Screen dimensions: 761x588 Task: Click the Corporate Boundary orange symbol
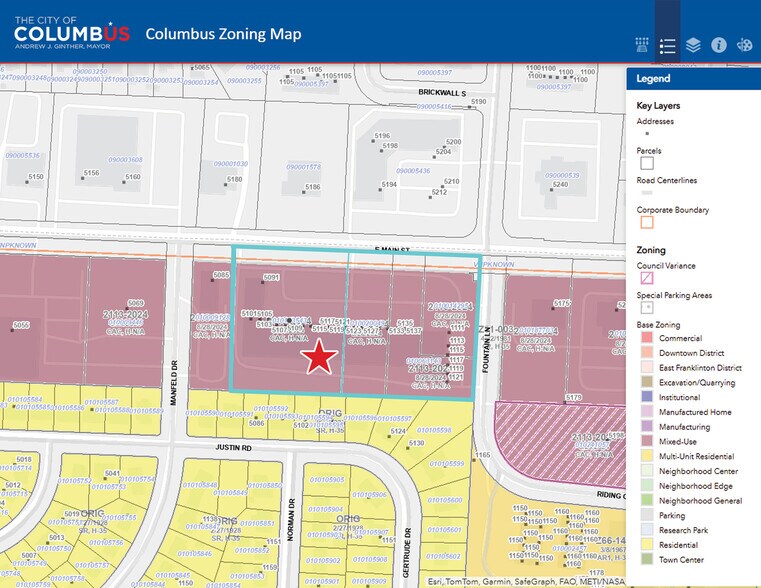coord(646,222)
